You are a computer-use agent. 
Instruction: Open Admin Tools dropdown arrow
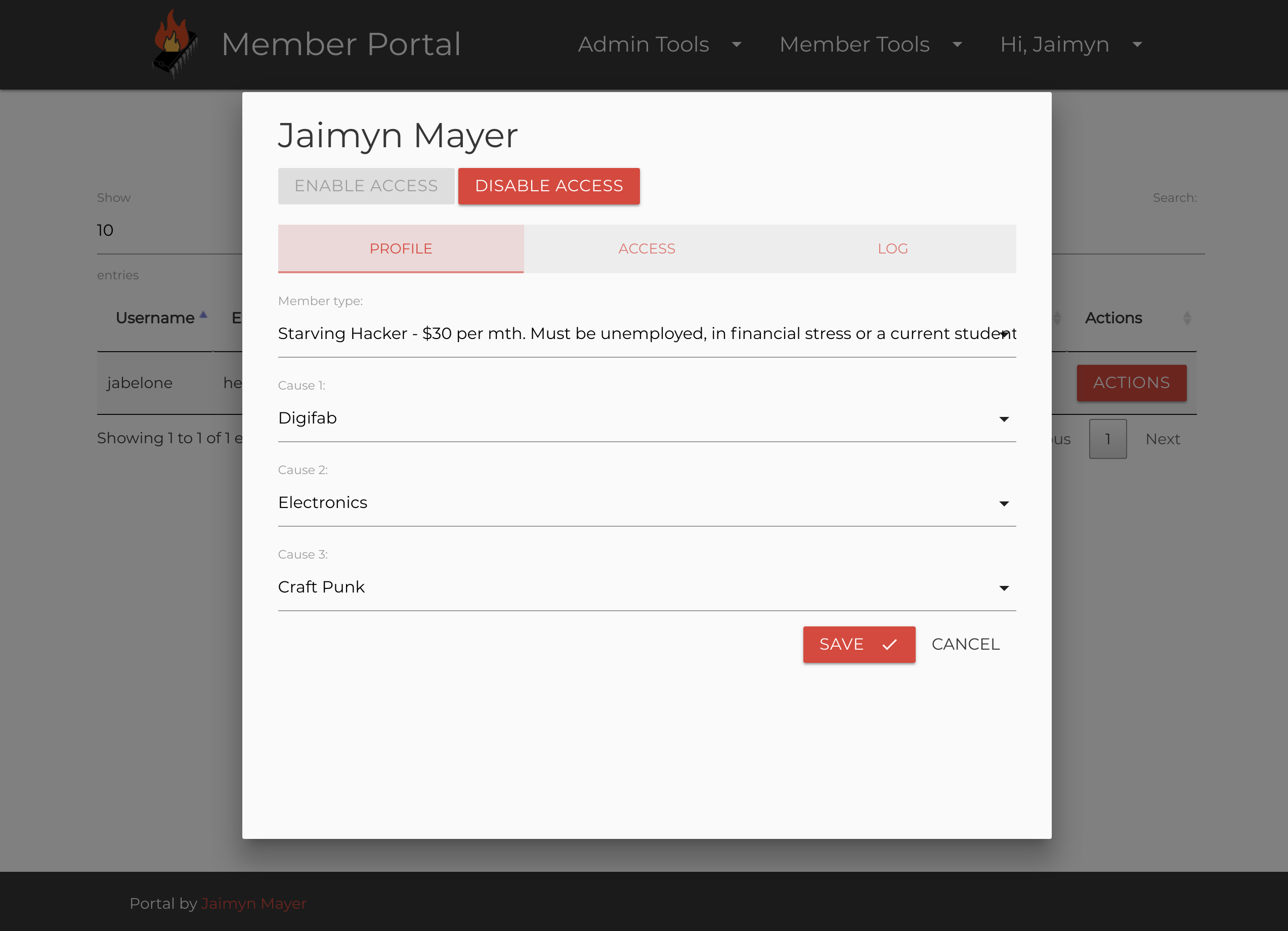coord(737,45)
